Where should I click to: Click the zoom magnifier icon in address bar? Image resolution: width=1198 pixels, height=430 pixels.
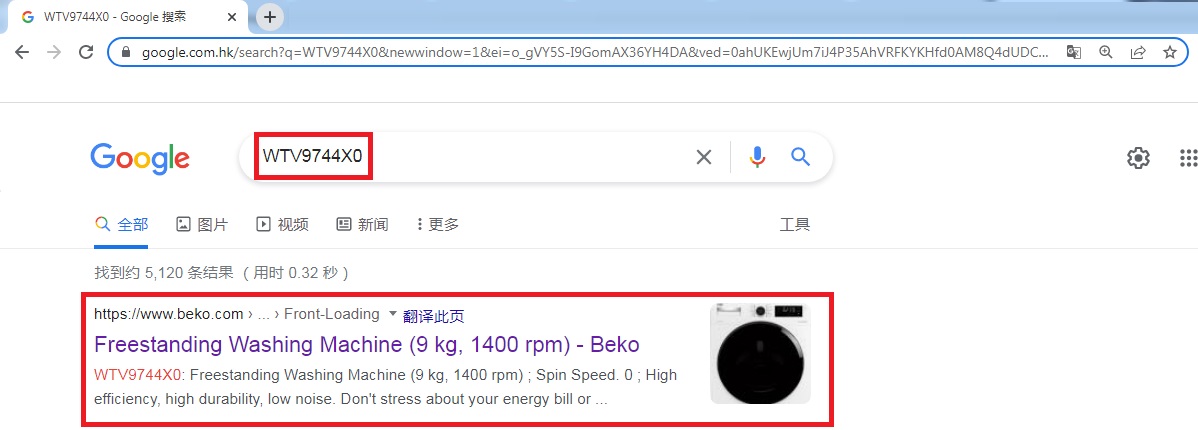[1105, 52]
